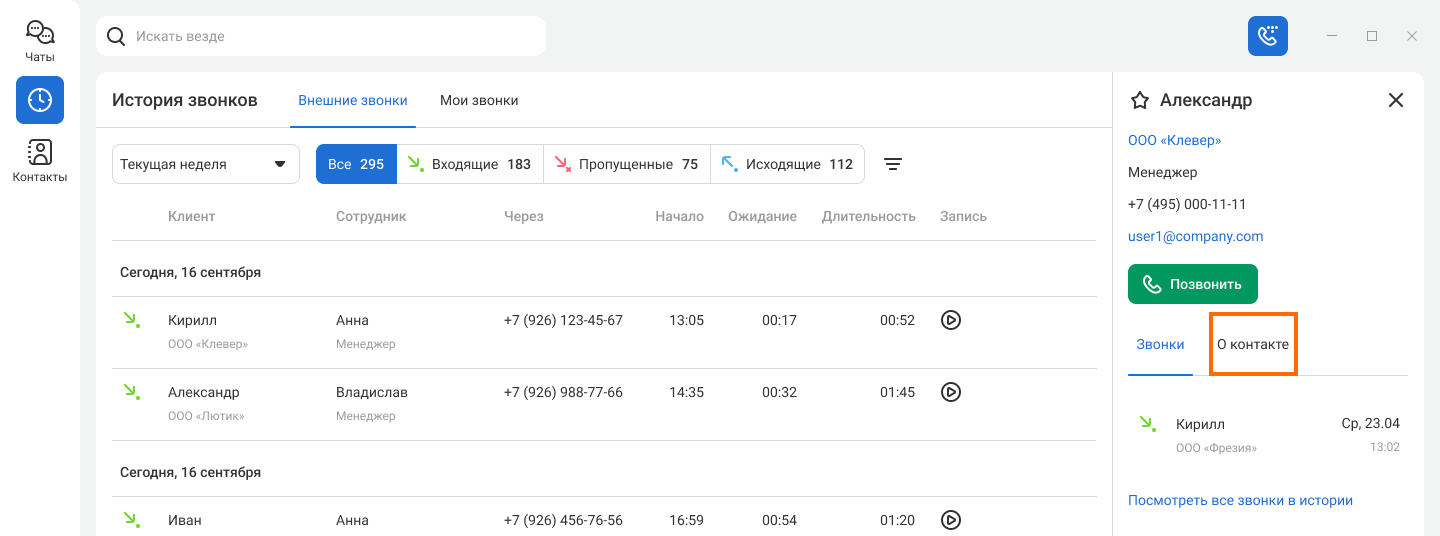Click the green Позвонить button
The image size is (1440, 536).
point(1193,284)
